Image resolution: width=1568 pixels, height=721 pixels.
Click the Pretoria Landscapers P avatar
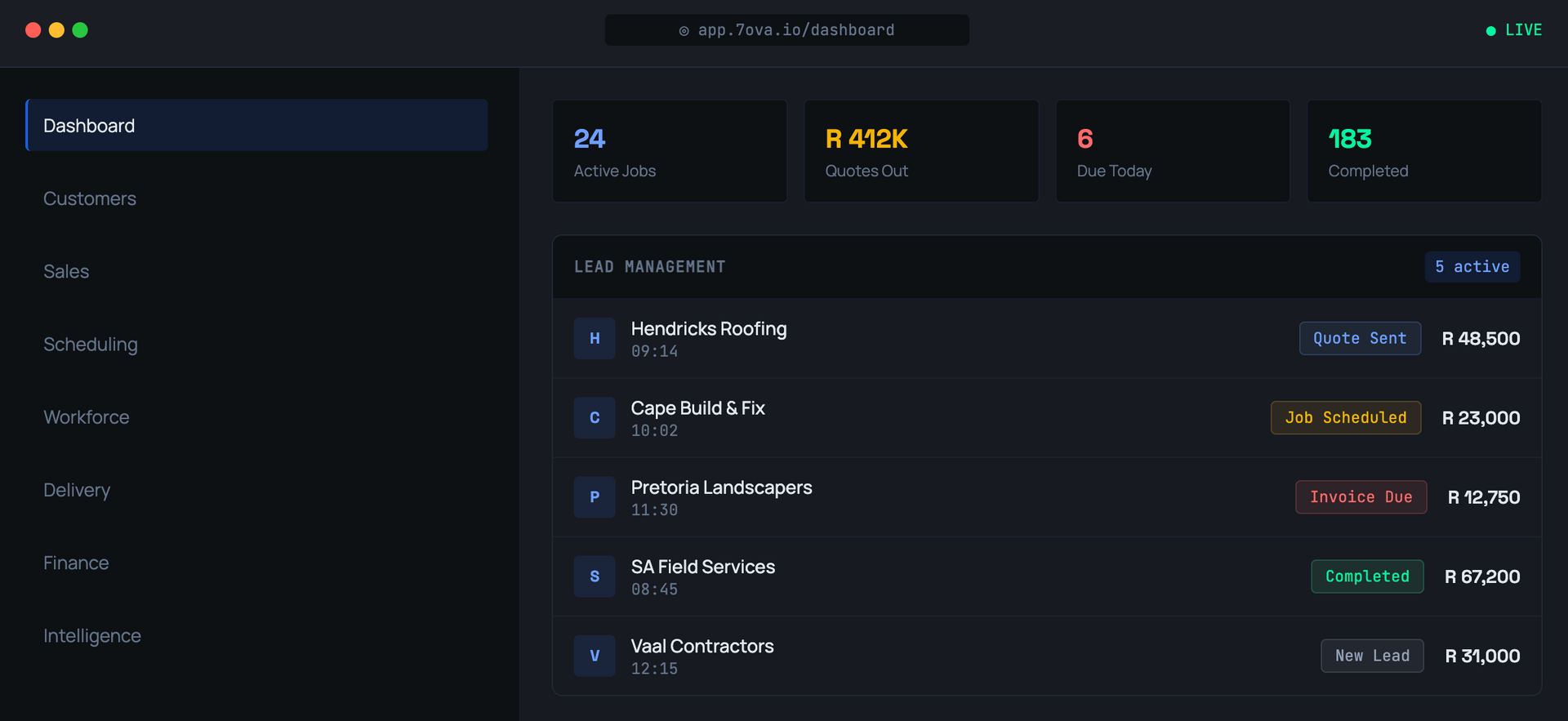click(595, 496)
